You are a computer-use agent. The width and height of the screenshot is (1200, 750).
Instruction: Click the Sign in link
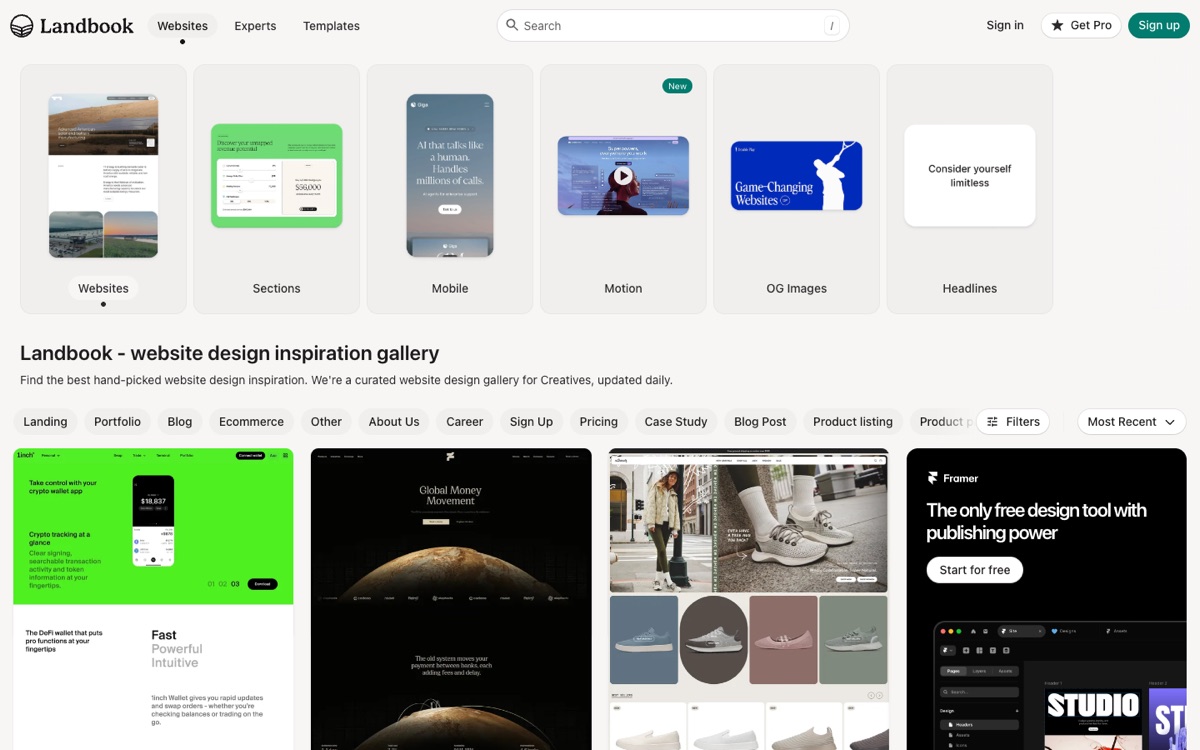point(1005,25)
